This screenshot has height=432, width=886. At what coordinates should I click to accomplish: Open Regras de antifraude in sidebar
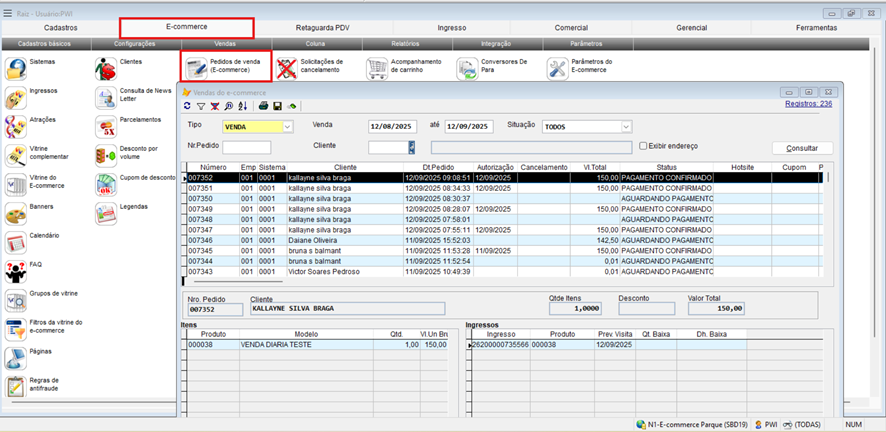[16, 387]
